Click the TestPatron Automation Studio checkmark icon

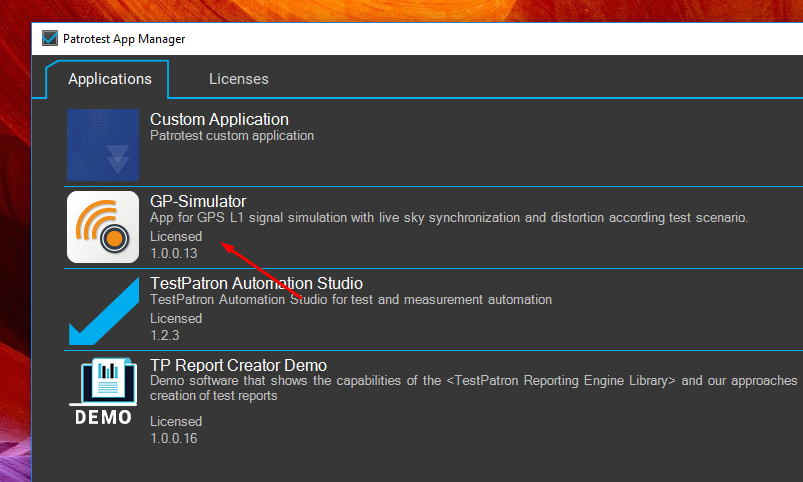(103, 310)
